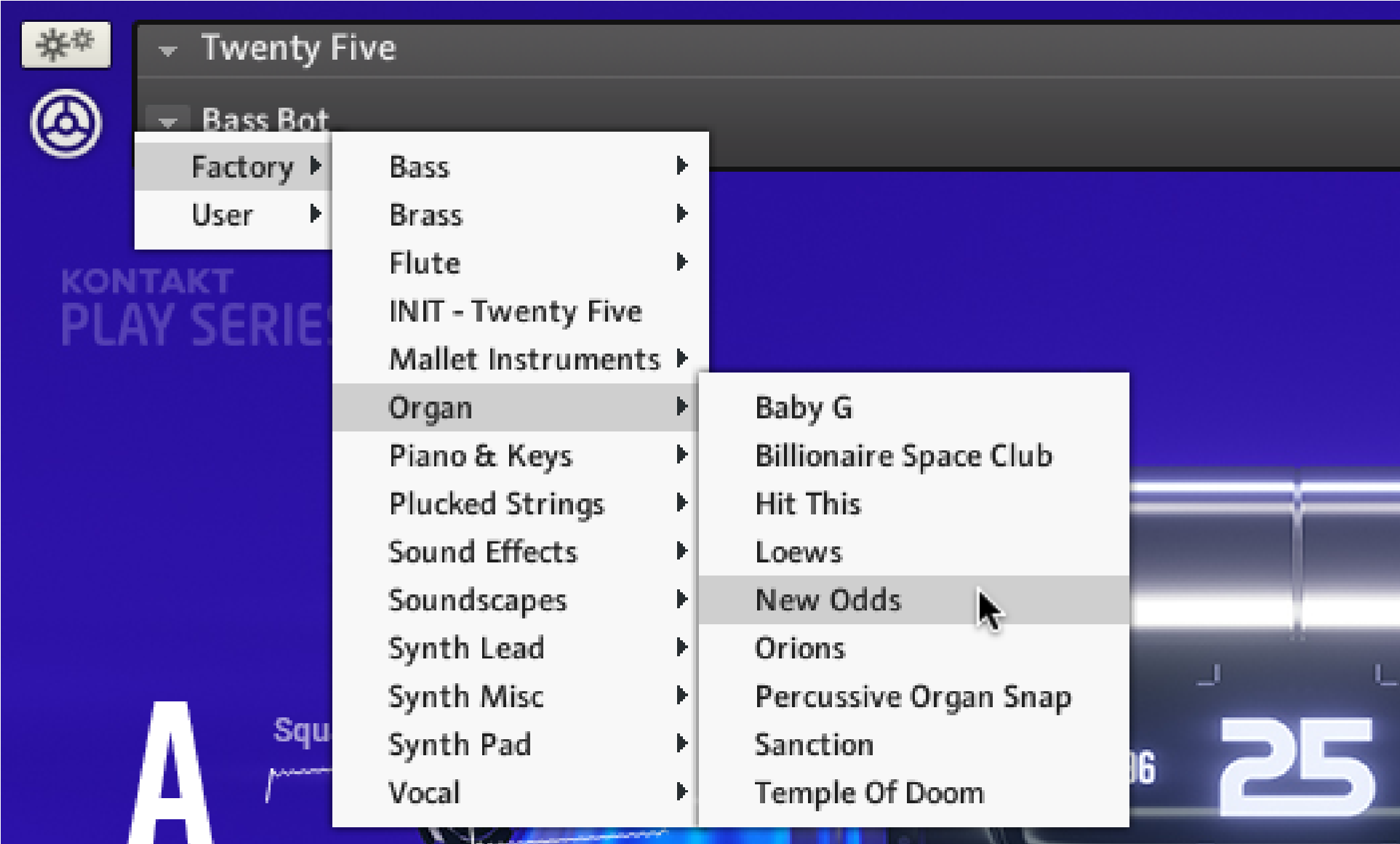The height and width of the screenshot is (844, 1400).
Task: Choose the New Odds organ preset
Action: 828,600
